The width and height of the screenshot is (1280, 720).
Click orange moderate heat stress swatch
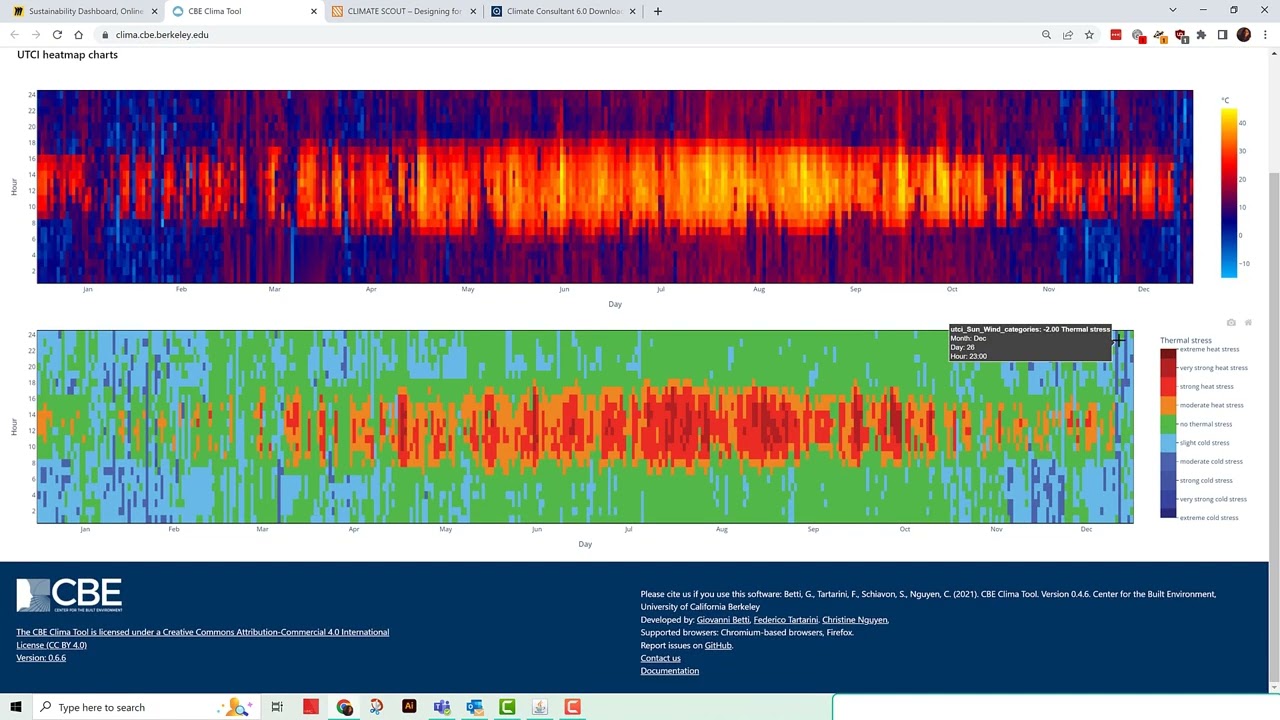1168,405
